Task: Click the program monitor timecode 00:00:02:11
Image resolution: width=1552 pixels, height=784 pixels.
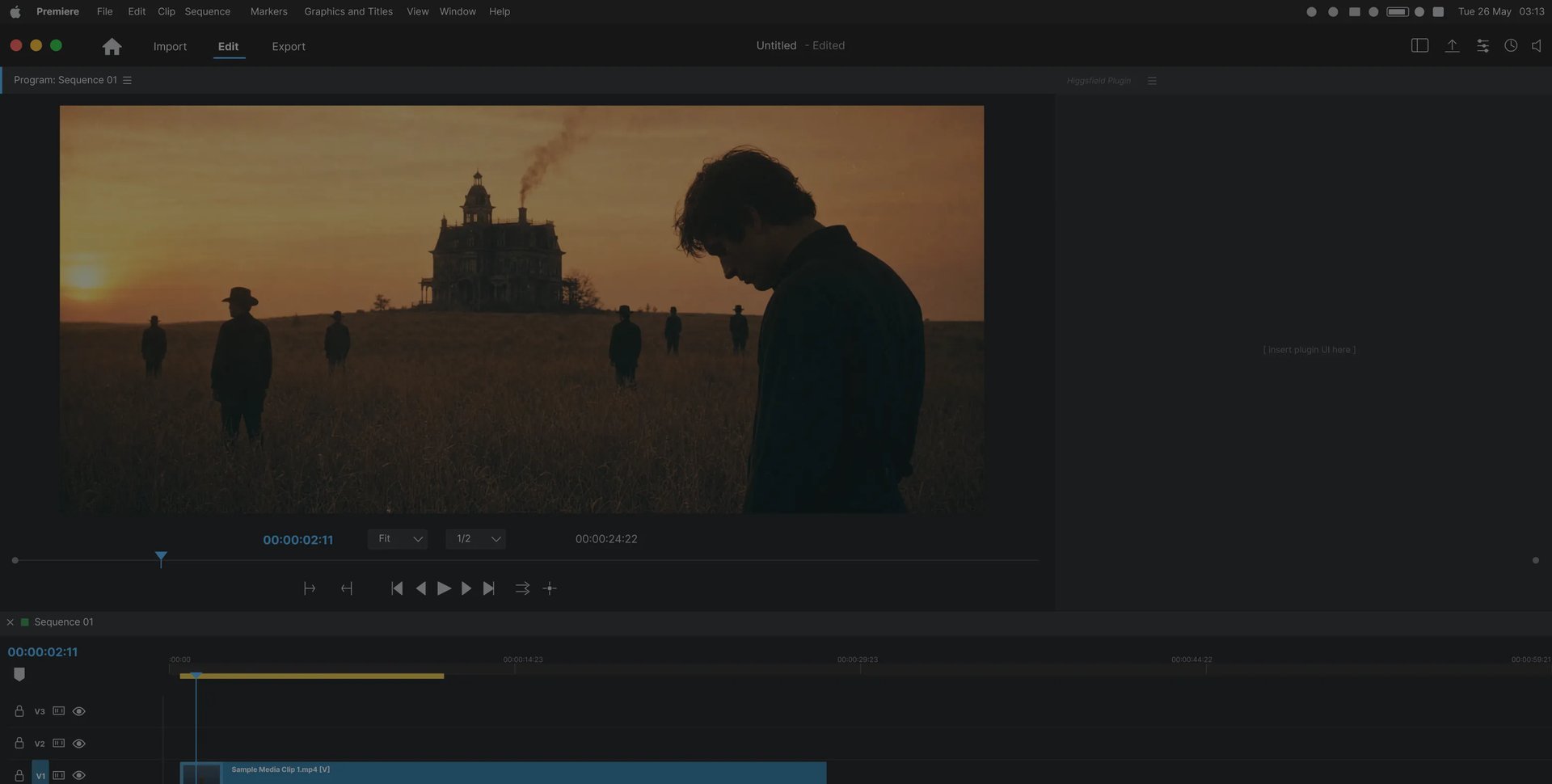Action: coord(297,540)
